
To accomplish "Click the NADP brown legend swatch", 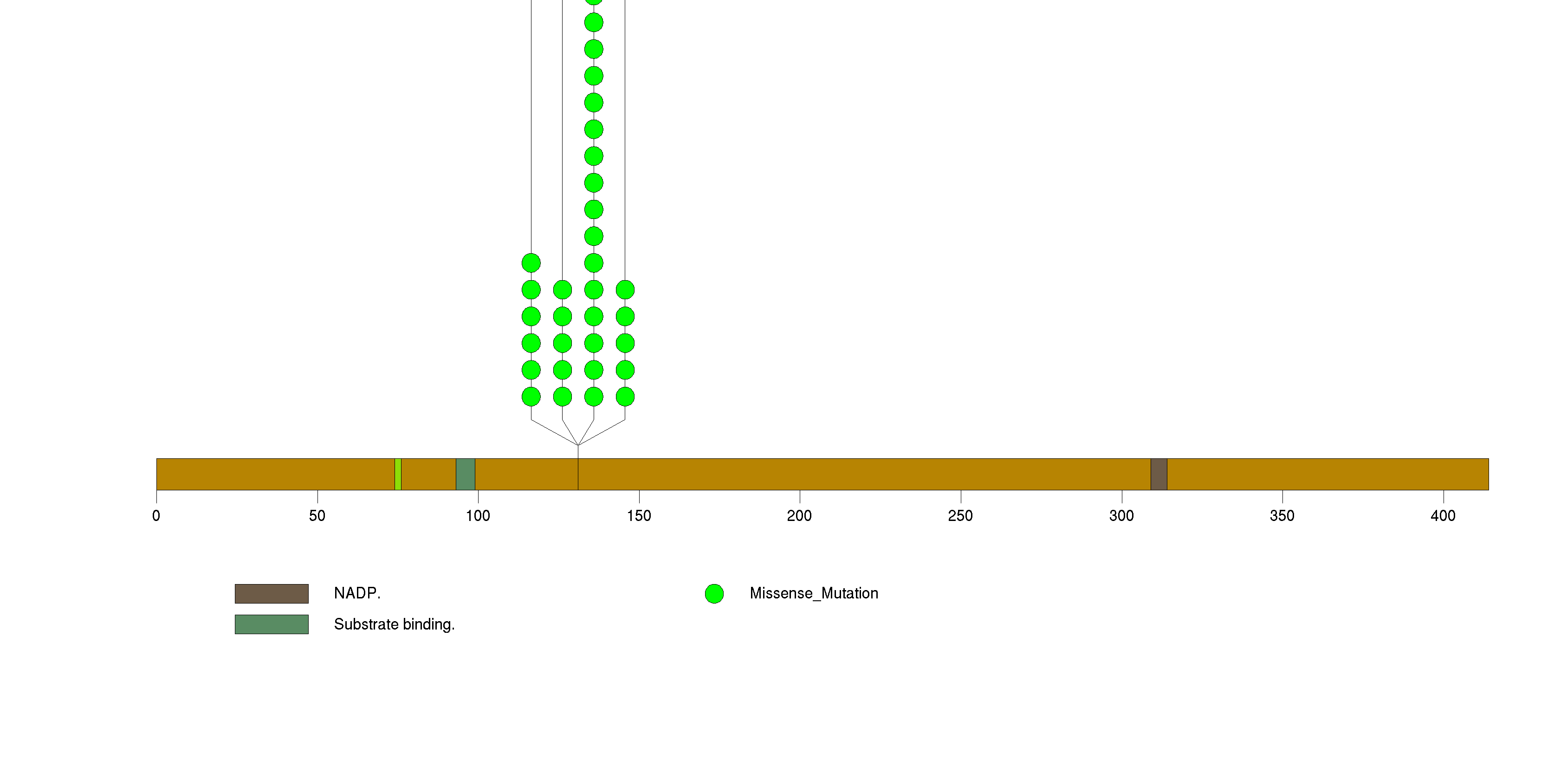I will 272,593.
